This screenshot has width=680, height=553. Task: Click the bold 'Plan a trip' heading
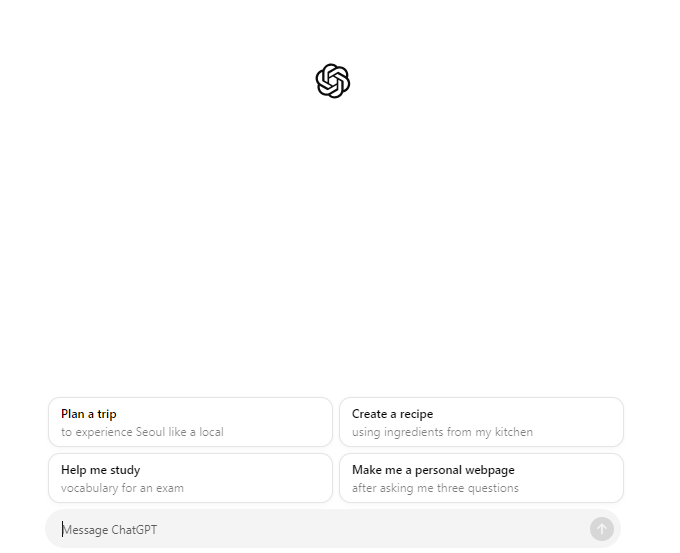[x=88, y=414]
